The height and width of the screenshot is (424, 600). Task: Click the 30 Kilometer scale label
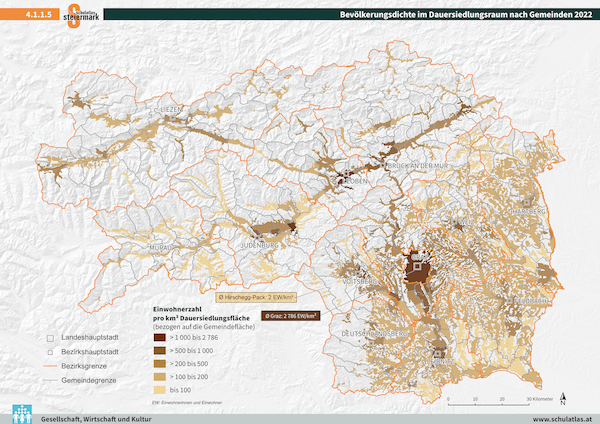click(x=540, y=399)
